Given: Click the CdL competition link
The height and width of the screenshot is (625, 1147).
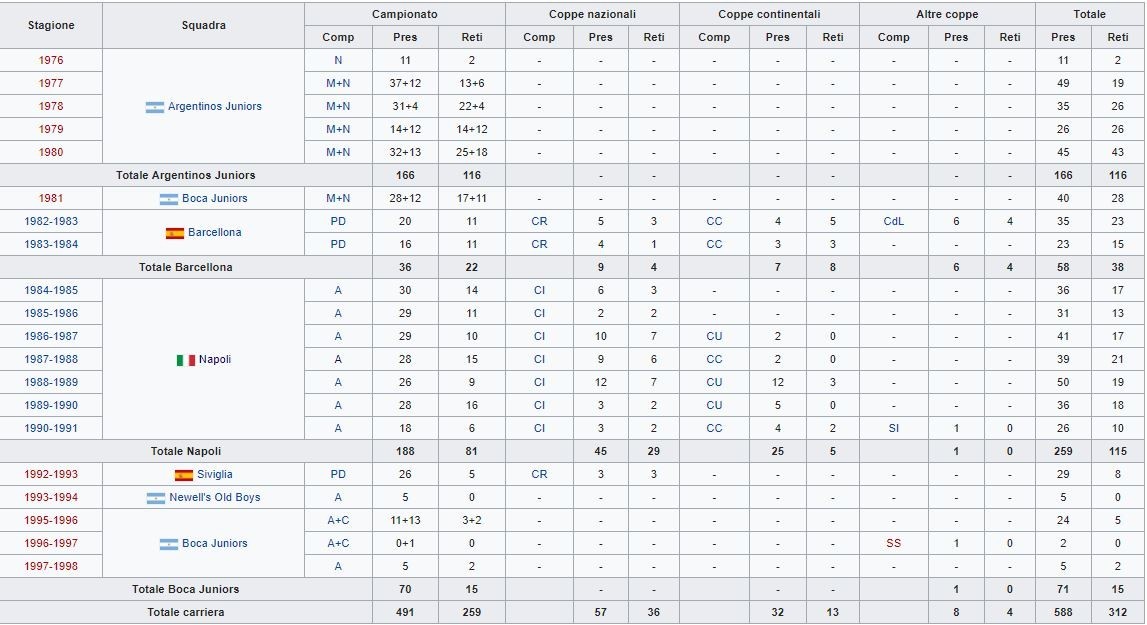Looking at the screenshot, I should (893, 222).
